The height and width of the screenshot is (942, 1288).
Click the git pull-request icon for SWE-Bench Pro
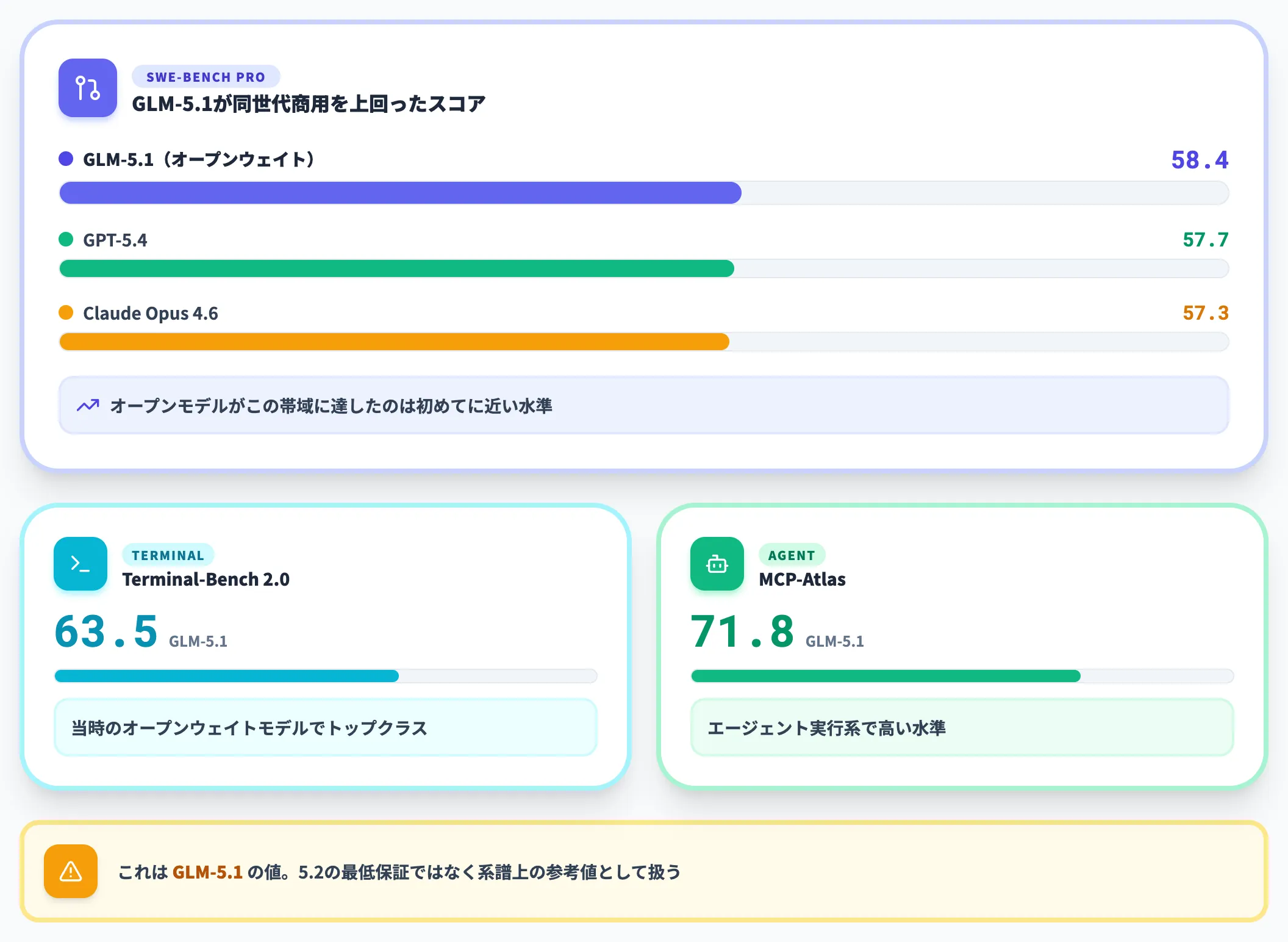pyautogui.click(x=87, y=88)
